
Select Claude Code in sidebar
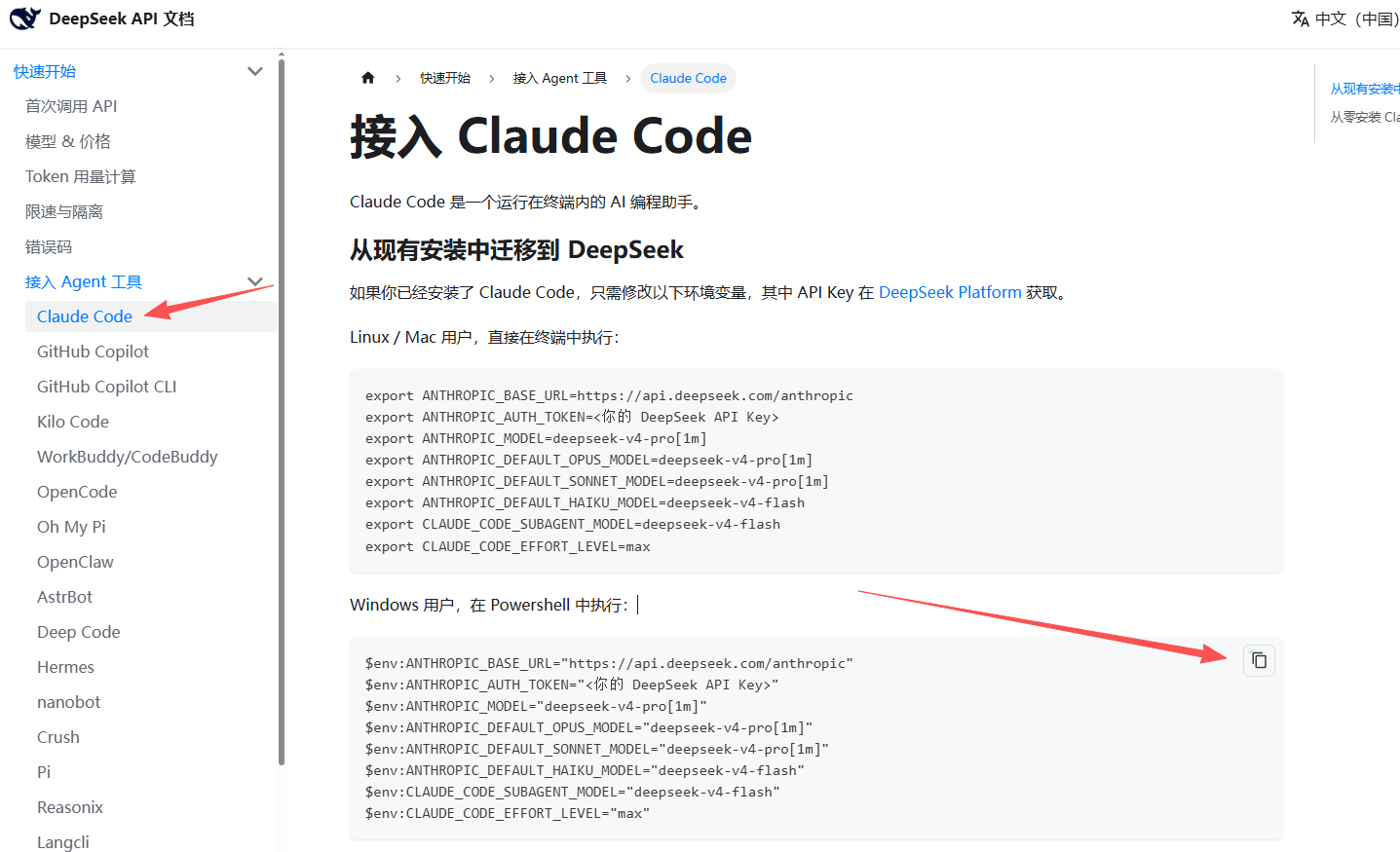pos(151,316)
